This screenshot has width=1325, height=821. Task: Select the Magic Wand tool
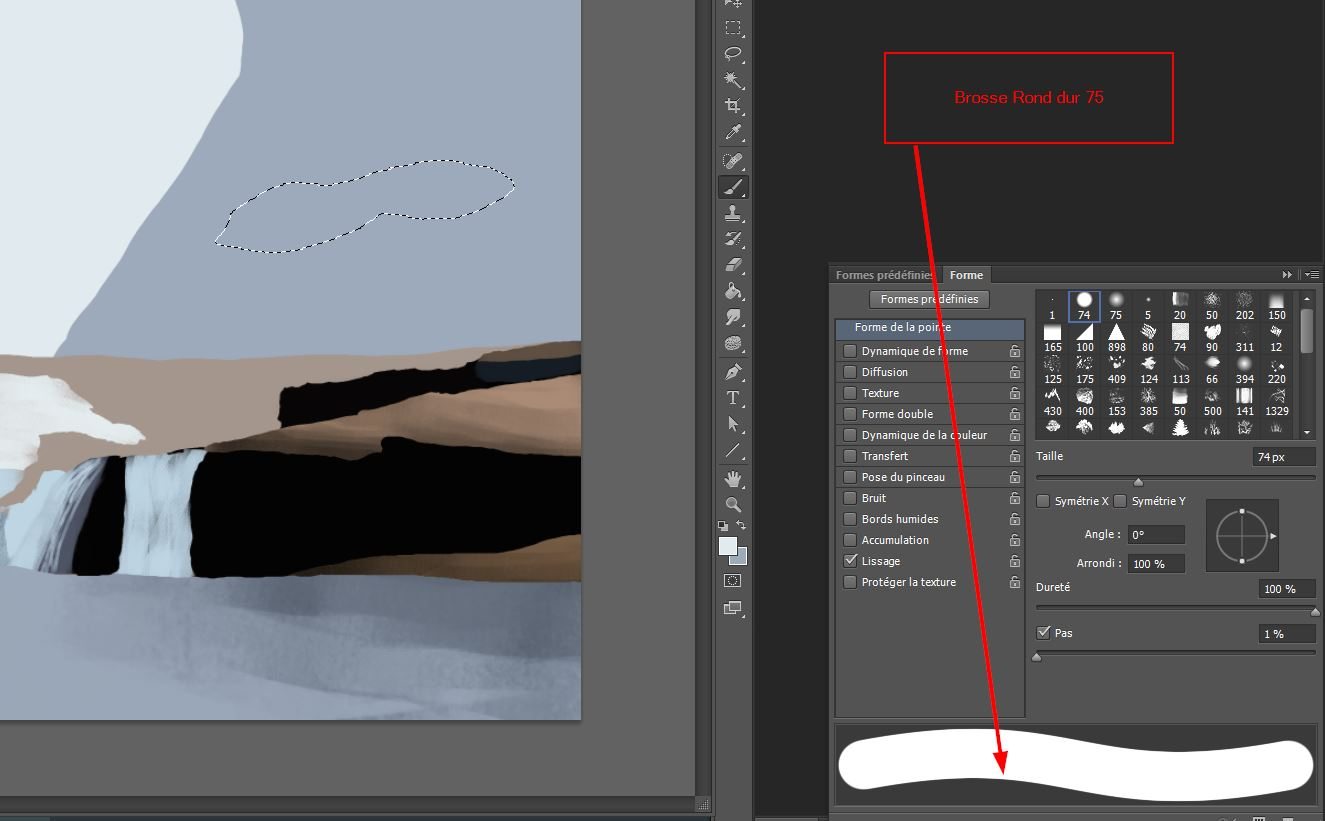(733, 80)
